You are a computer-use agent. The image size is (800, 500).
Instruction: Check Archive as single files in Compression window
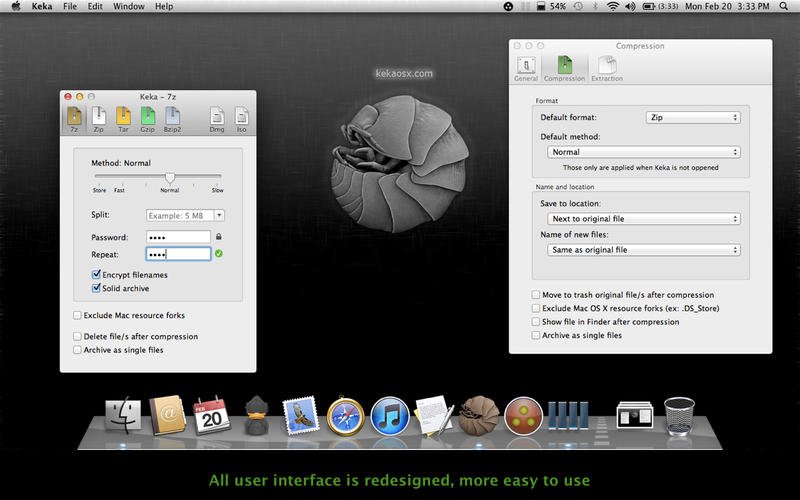click(536, 335)
